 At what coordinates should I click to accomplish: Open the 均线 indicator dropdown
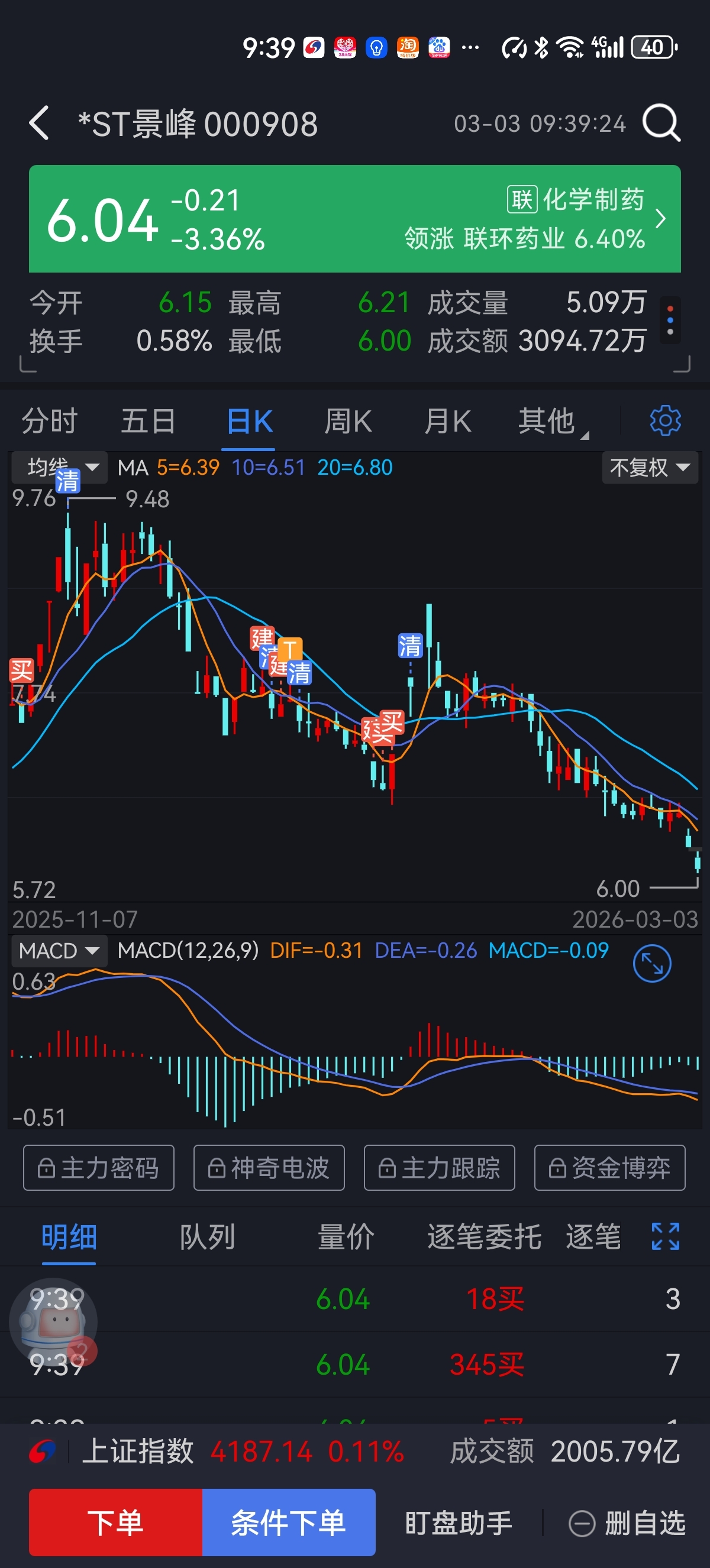tap(60, 467)
